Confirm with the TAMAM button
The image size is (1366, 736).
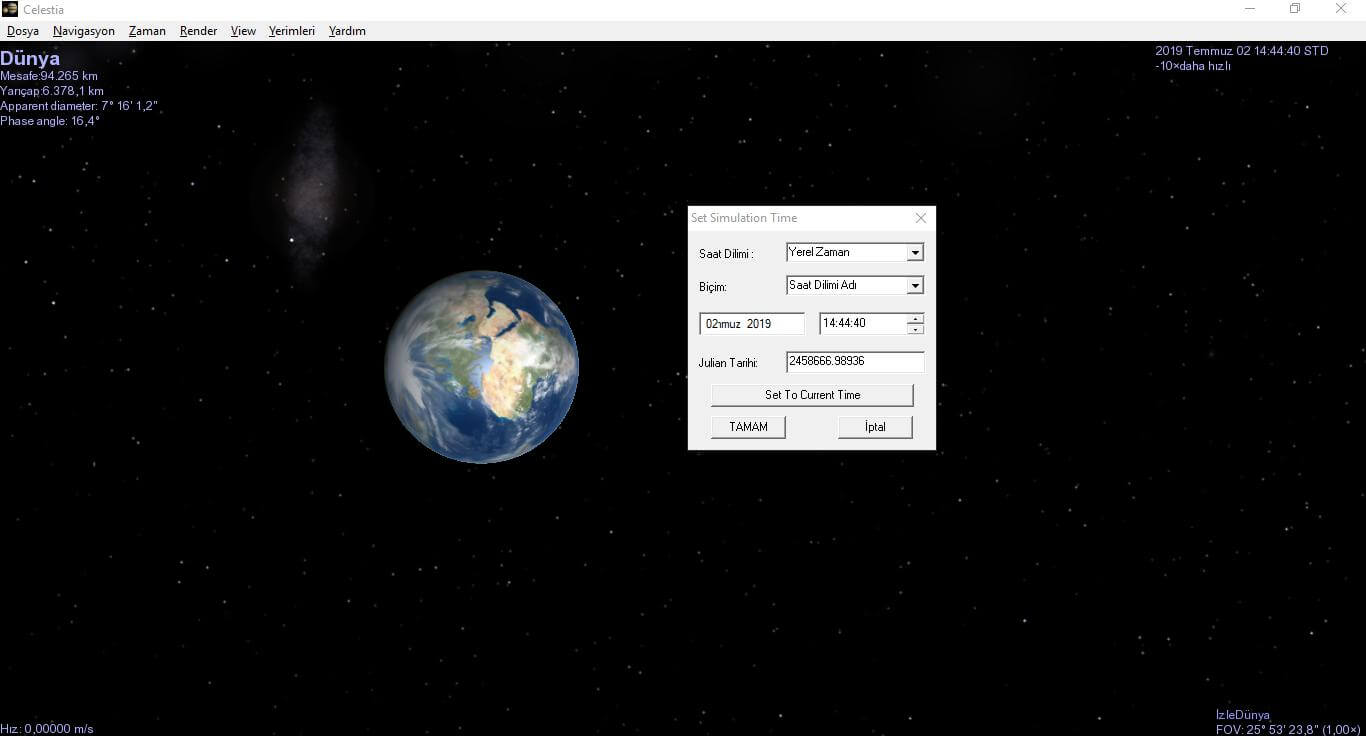[748, 427]
